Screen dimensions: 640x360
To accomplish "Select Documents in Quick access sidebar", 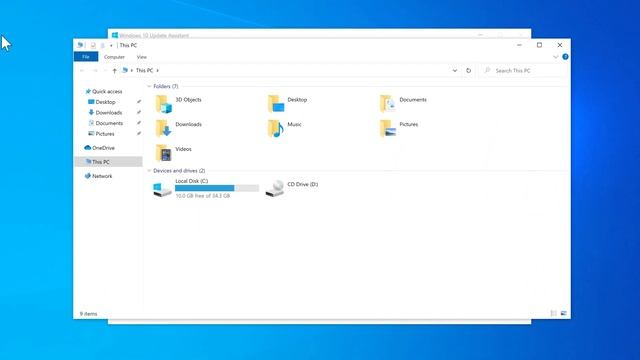I will coord(109,123).
